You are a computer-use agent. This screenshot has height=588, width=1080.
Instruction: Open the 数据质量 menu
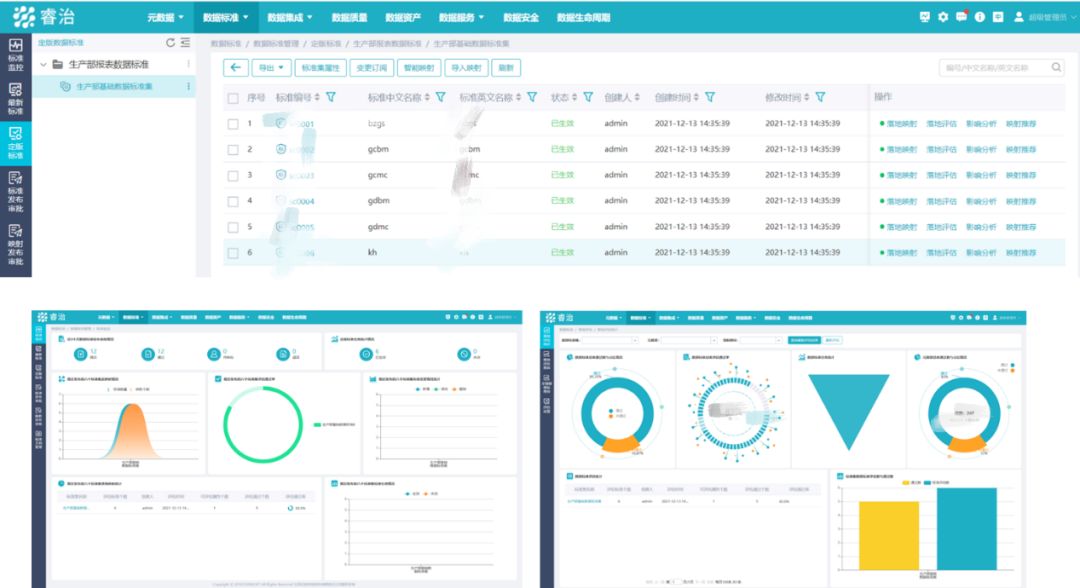click(347, 17)
